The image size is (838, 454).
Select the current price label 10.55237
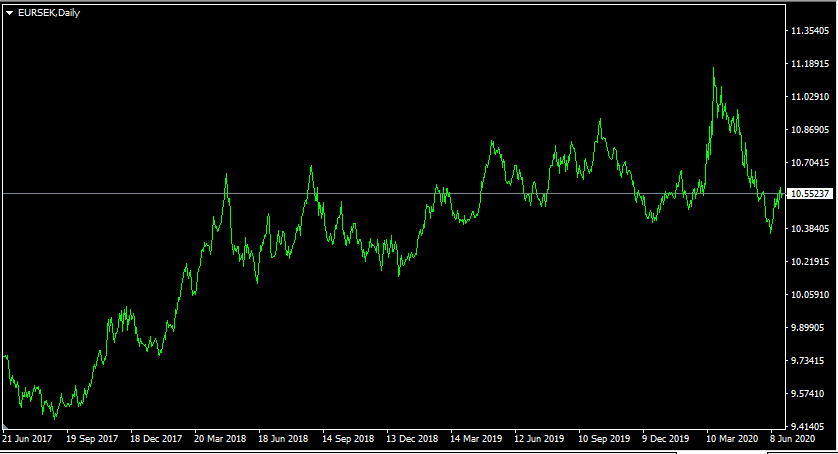810,194
